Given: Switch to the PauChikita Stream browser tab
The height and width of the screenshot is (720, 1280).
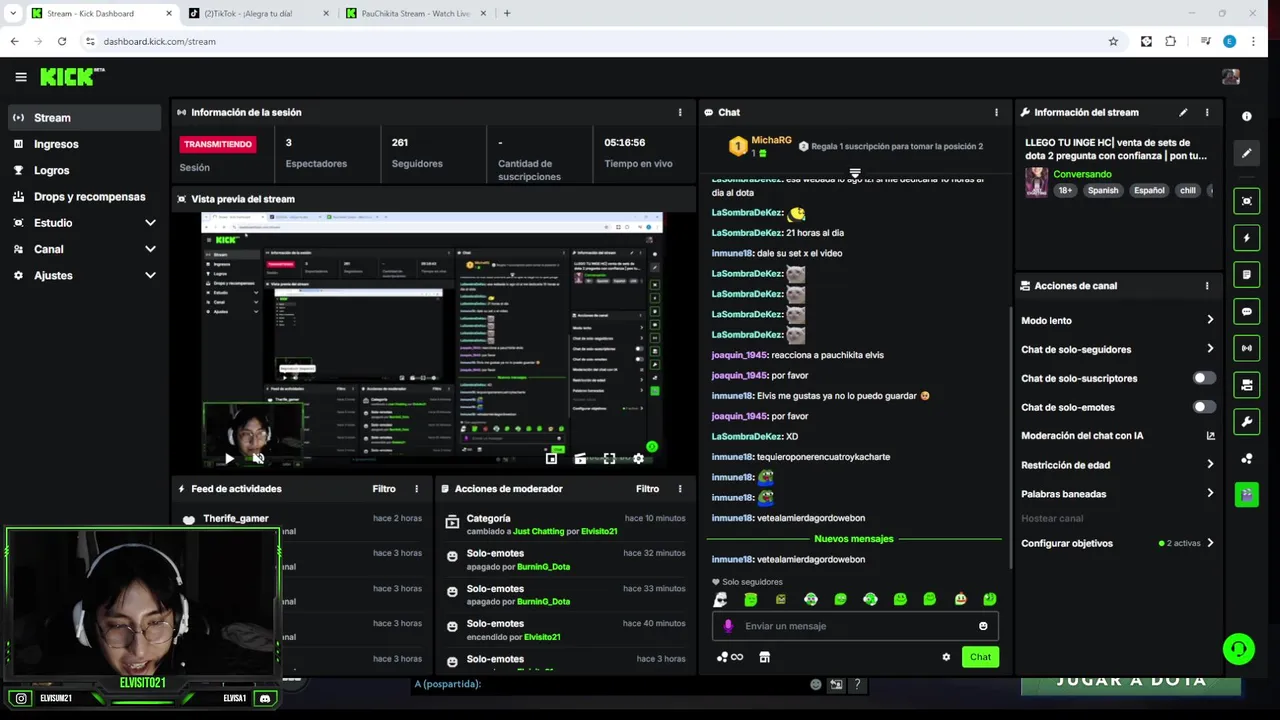Looking at the screenshot, I should point(414,14).
